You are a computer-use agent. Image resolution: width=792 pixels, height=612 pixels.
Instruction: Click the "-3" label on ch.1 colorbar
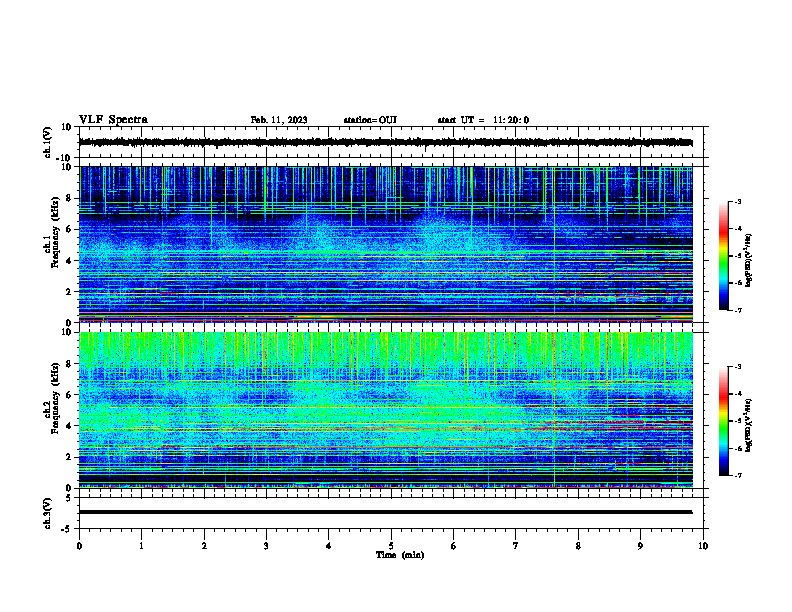[737, 201]
